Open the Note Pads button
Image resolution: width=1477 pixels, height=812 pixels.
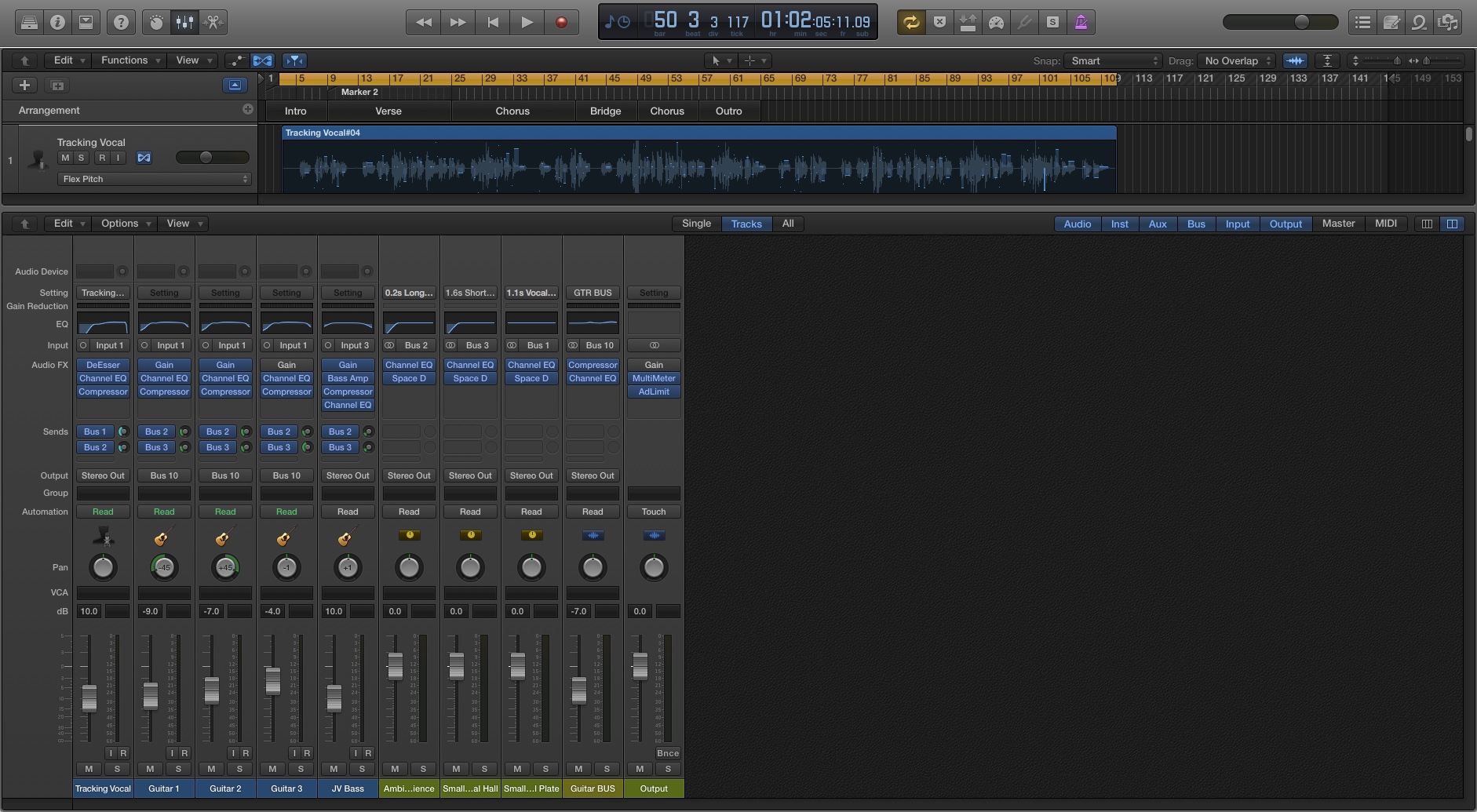pos(1391,22)
